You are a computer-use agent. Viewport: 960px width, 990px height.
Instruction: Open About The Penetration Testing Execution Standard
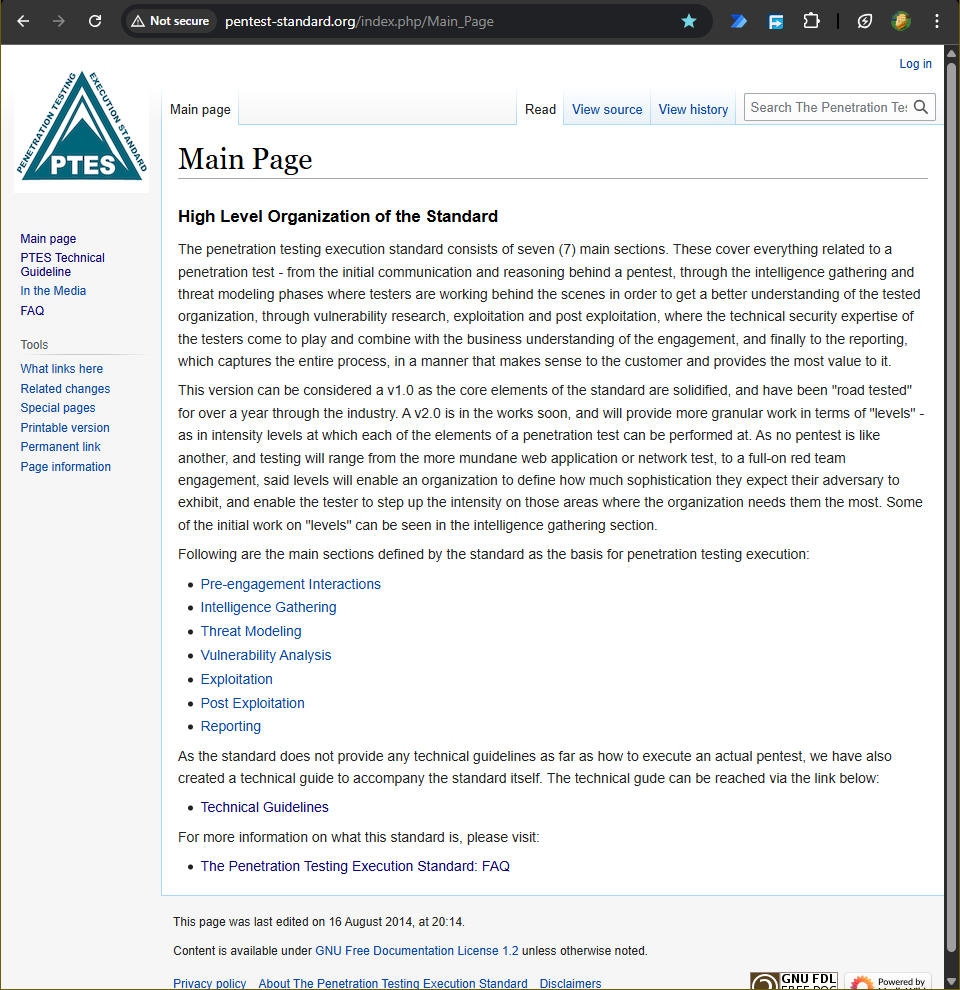click(x=393, y=983)
